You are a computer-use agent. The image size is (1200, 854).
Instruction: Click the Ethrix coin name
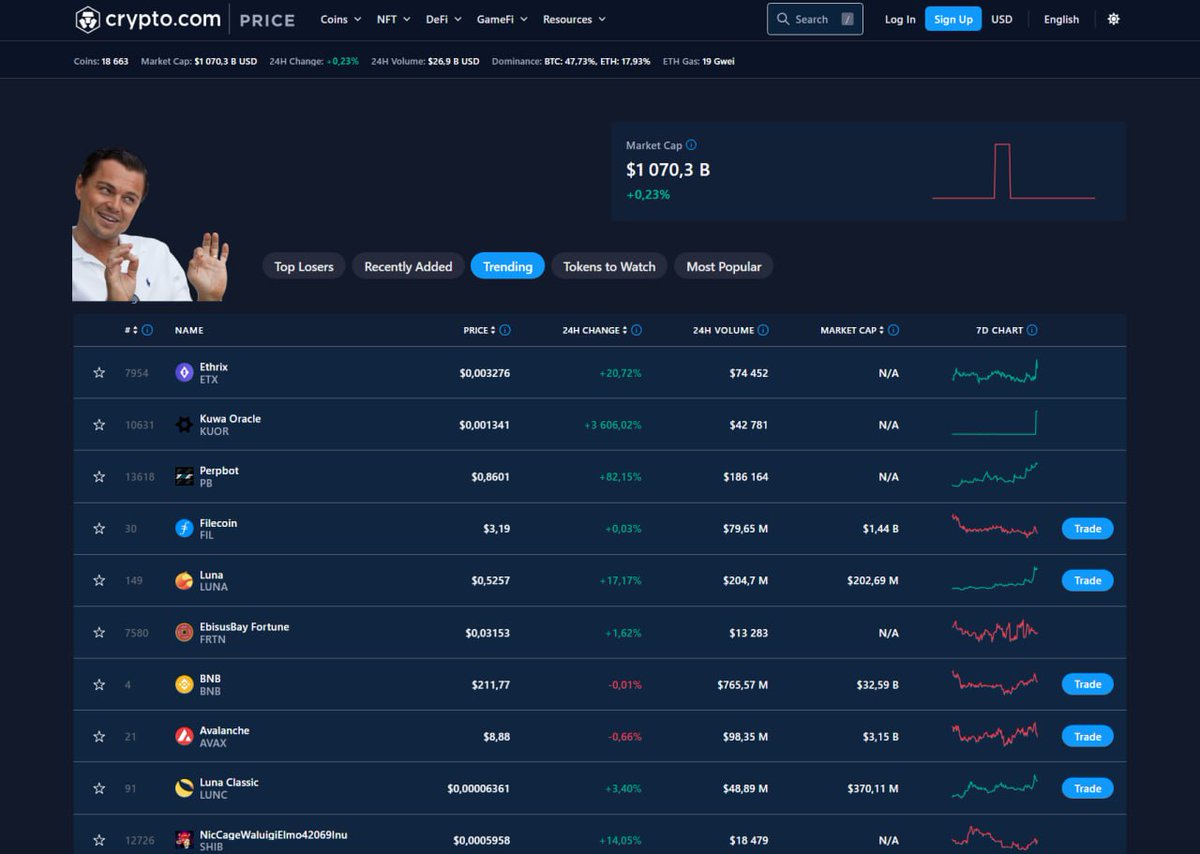pyautogui.click(x=214, y=367)
